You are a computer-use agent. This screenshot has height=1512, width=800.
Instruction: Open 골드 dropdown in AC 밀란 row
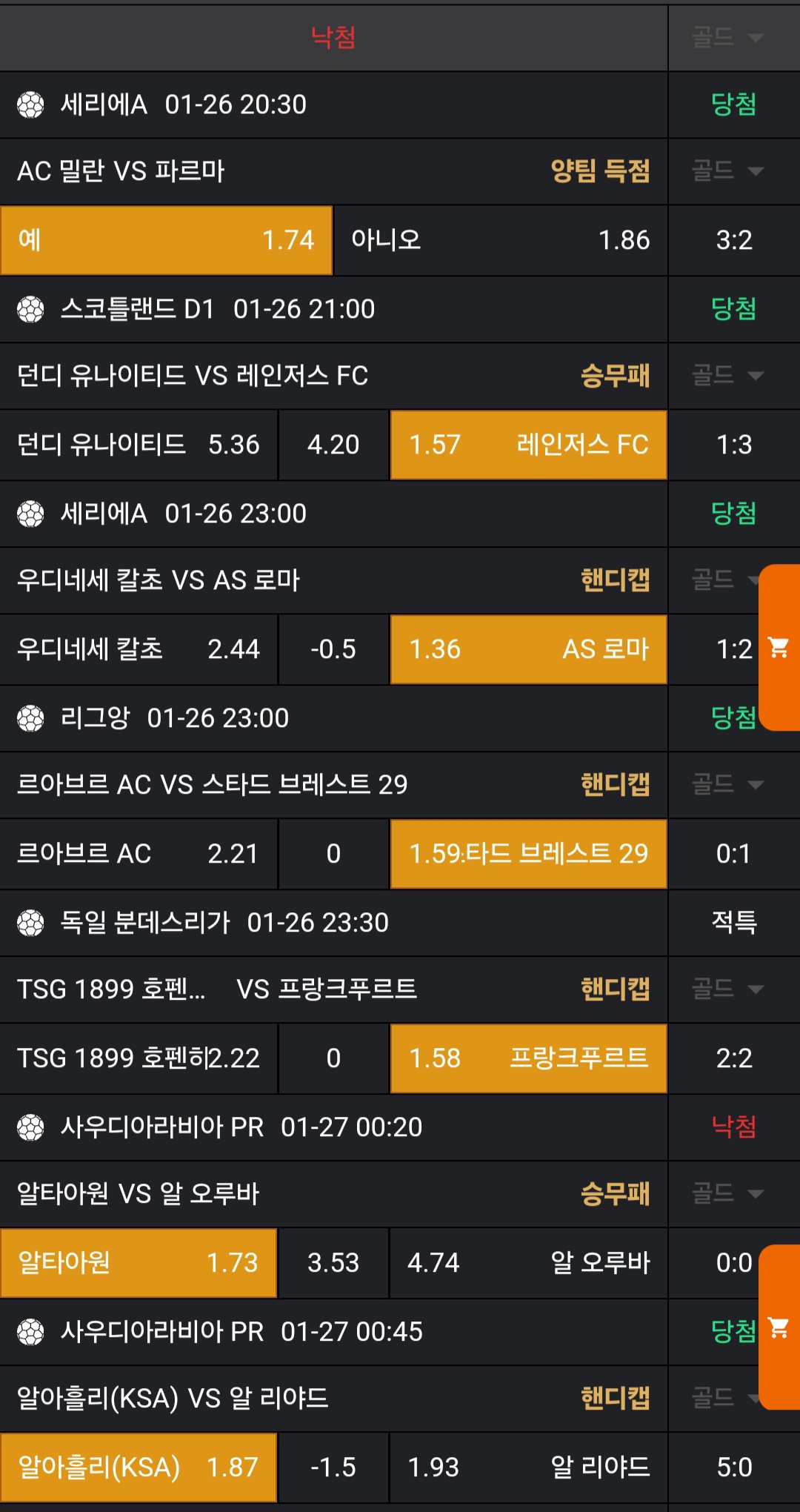727,171
